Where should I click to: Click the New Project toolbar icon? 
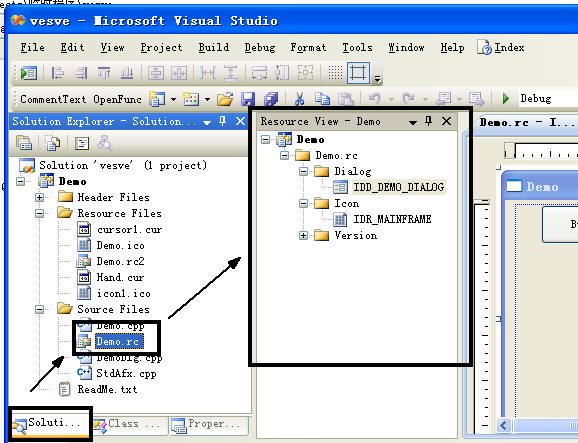click(157, 99)
